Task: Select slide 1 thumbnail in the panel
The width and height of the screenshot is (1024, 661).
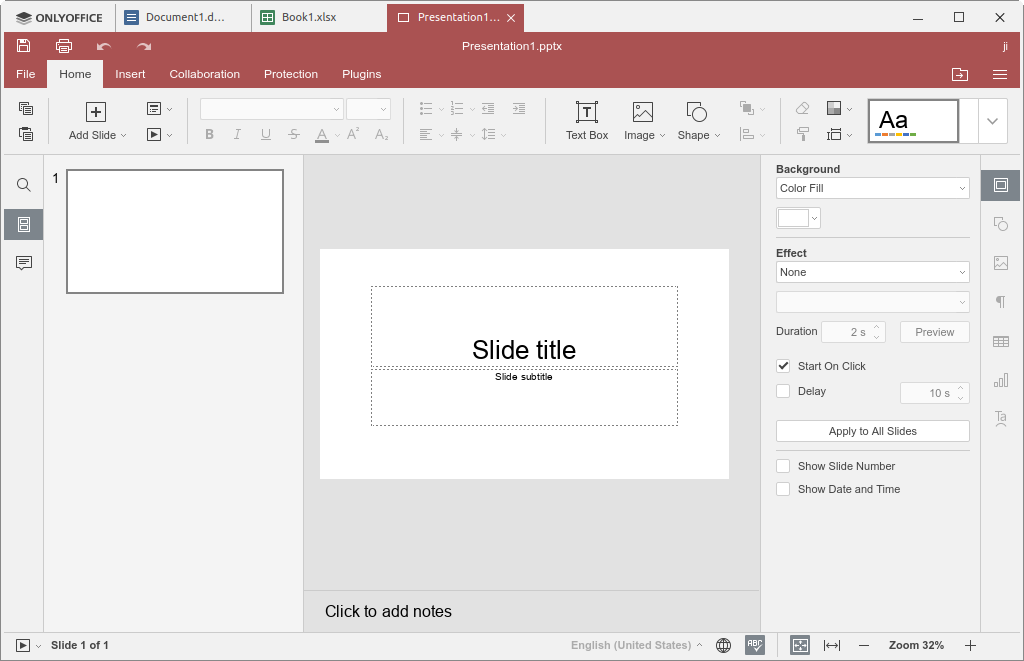Action: (175, 231)
